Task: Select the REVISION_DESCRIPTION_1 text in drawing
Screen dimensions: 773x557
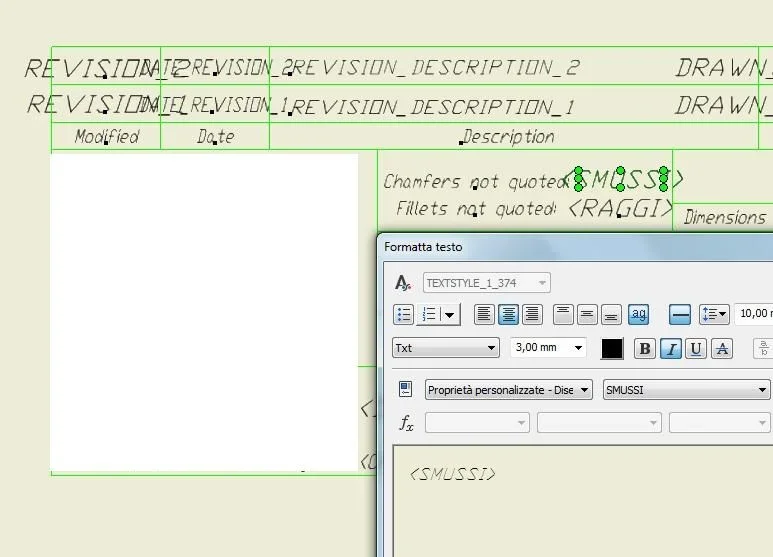Action: click(x=433, y=106)
